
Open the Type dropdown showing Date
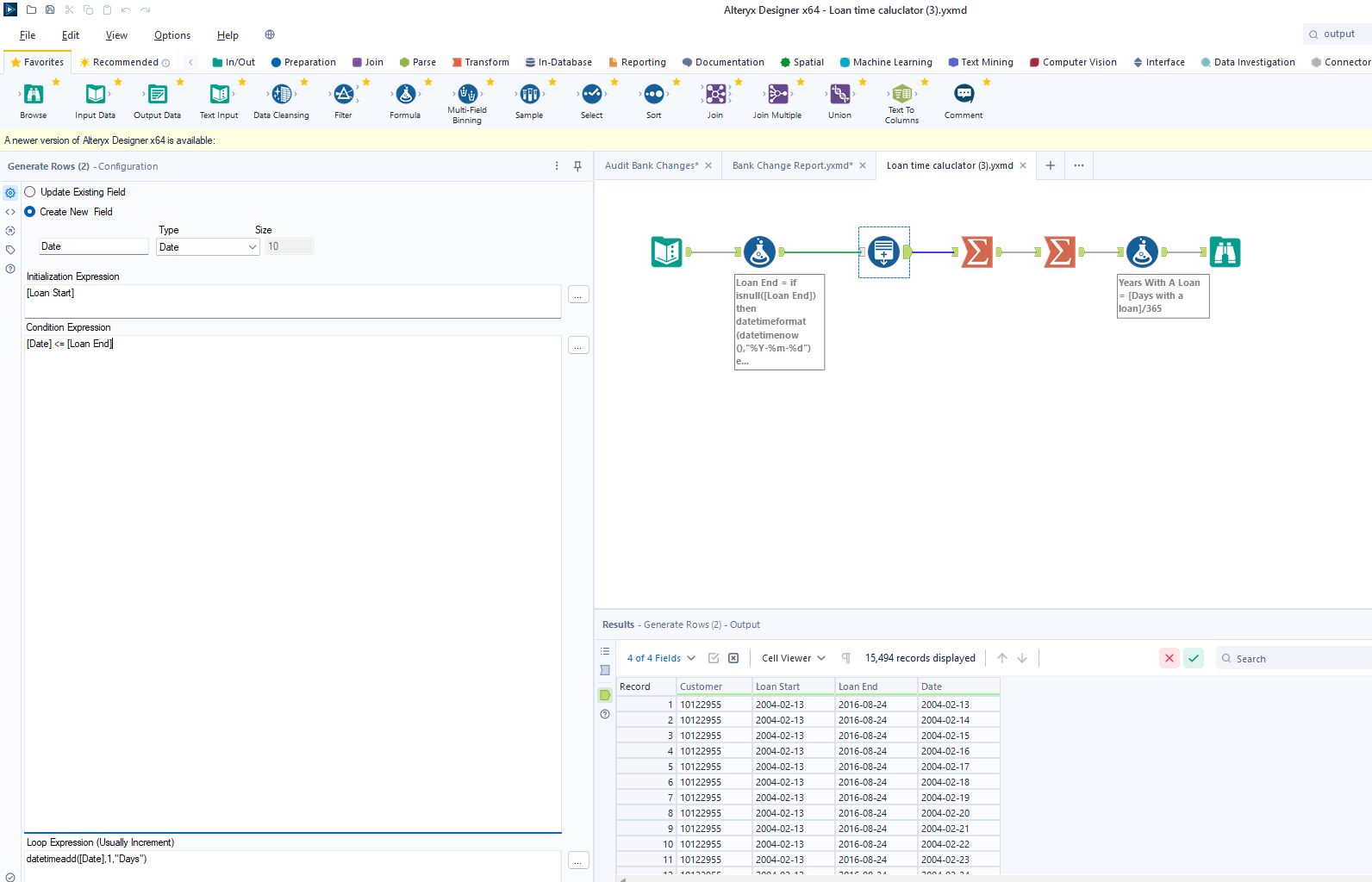208,247
